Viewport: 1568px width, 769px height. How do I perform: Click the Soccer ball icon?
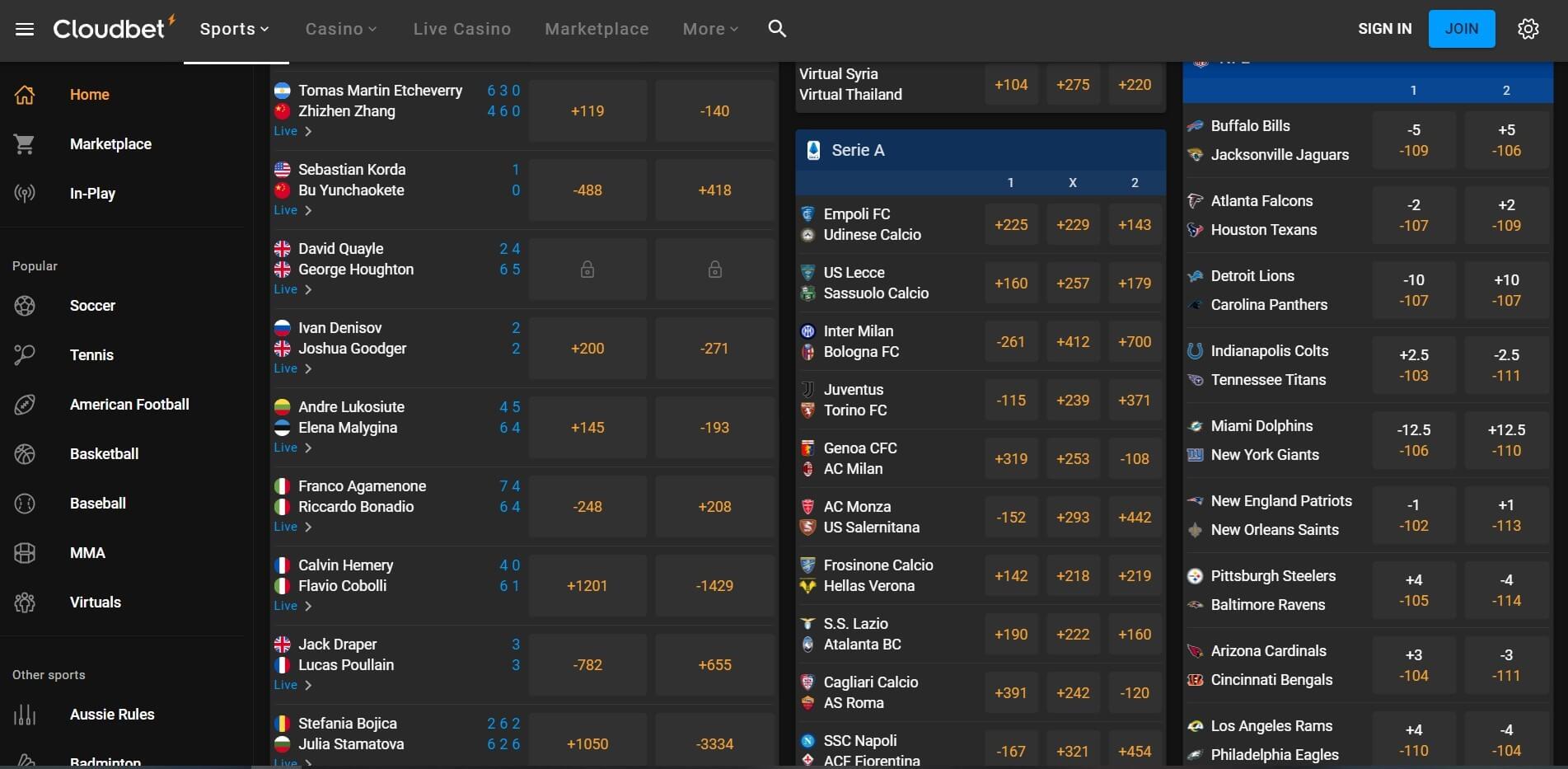point(25,306)
